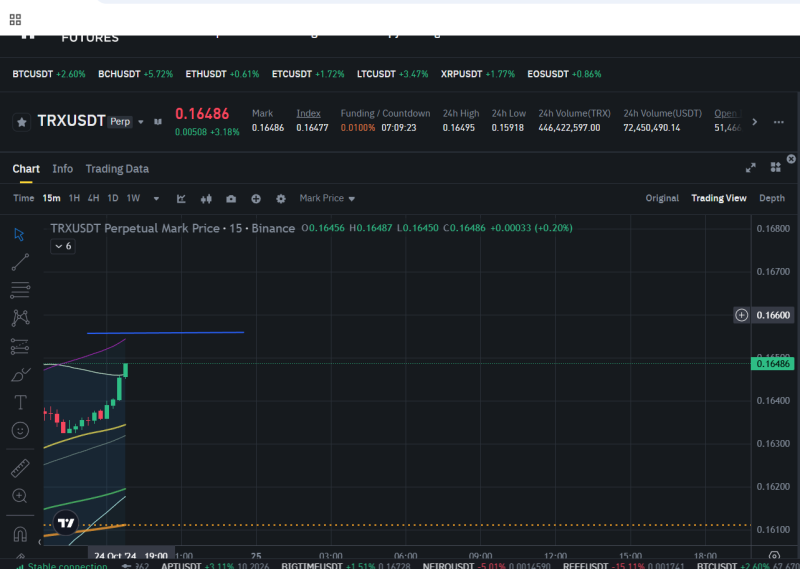Open LTCUSDT ticker
Image resolution: width=800 pixels, height=569 pixels.
(392, 74)
